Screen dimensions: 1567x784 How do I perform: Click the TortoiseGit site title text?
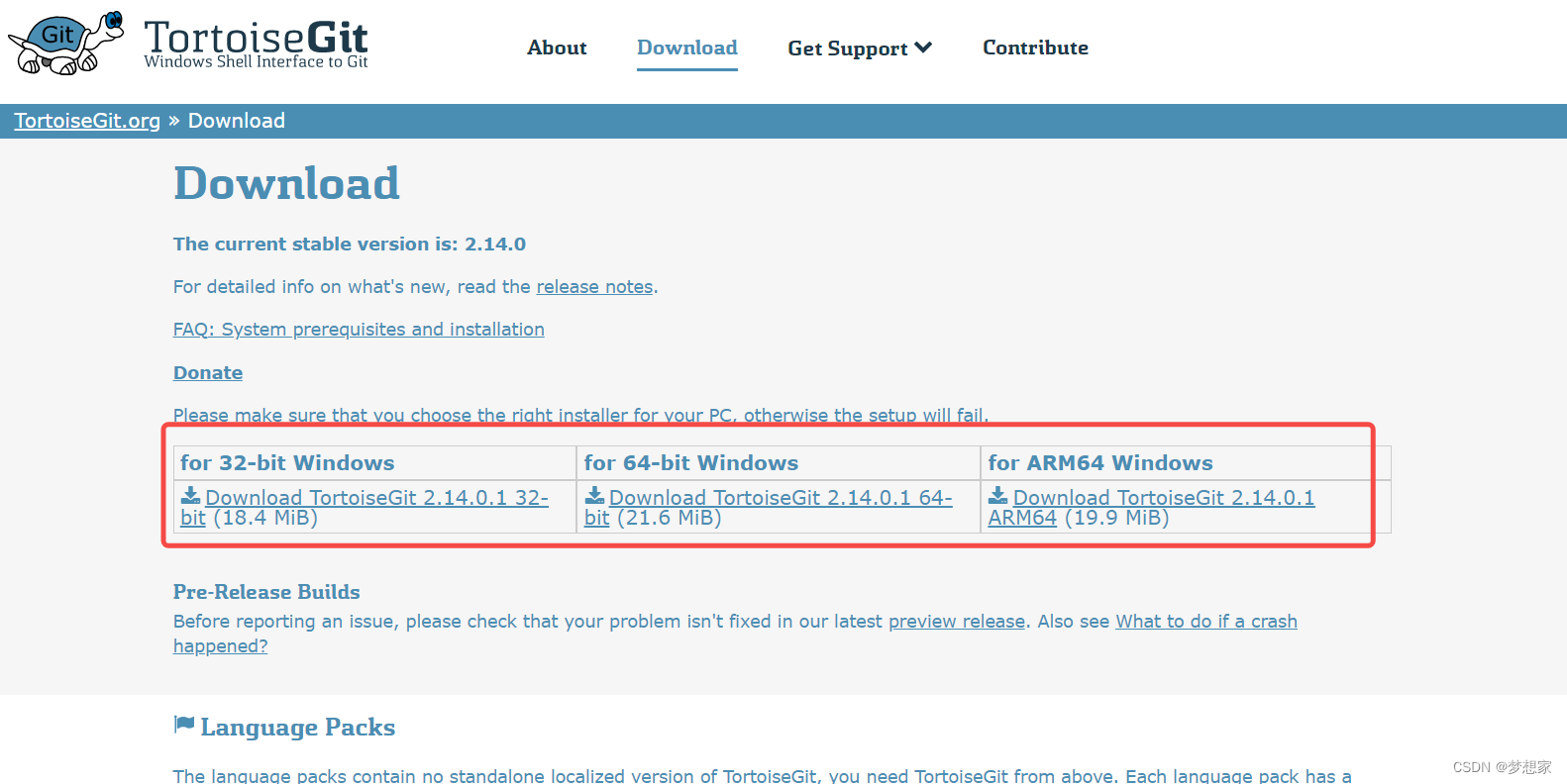257,37
